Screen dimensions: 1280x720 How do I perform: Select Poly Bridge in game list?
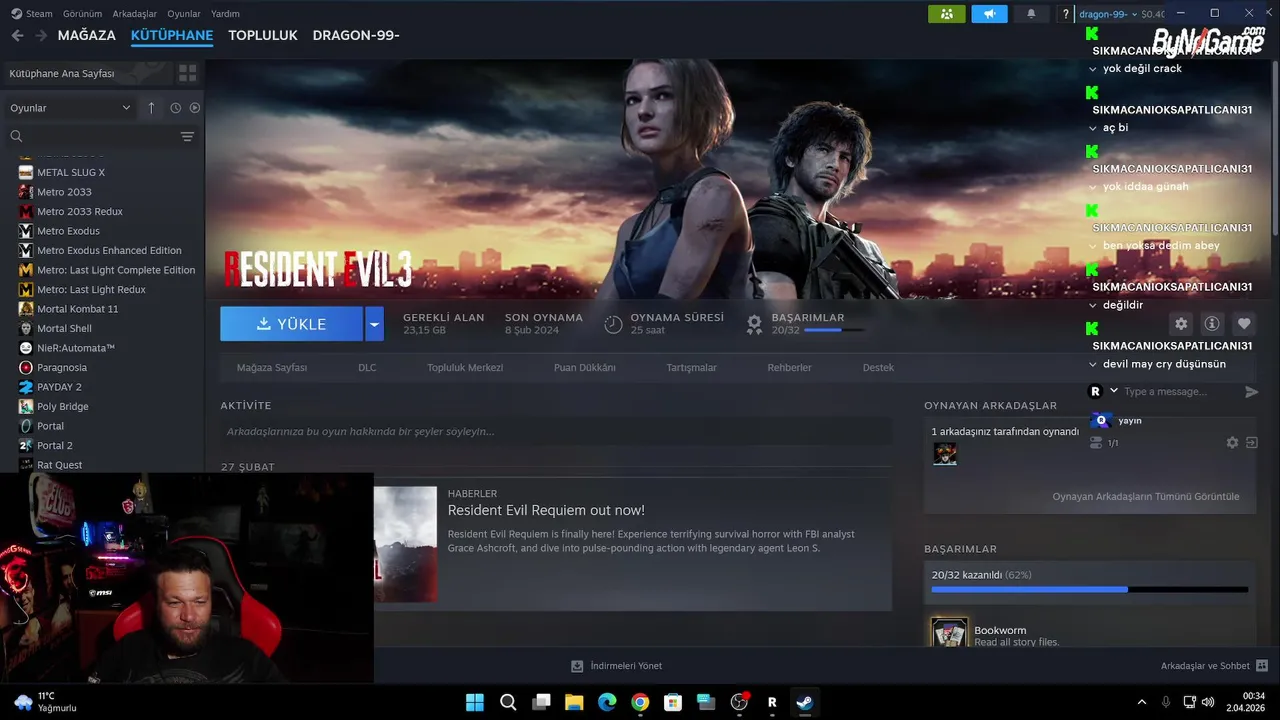[x=62, y=406]
